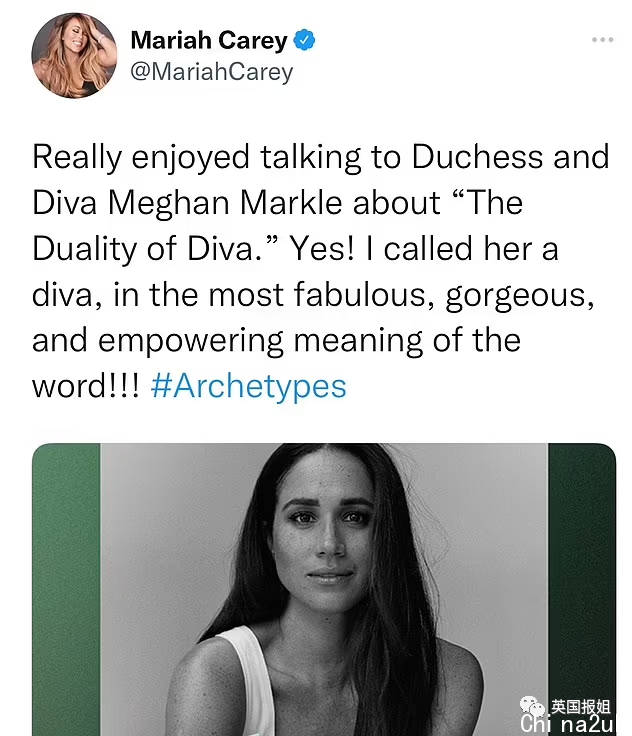This screenshot has width=632, height=736.
Task: Open the tweet's three-dot more options menu
Action: click(x=601, y=40)
